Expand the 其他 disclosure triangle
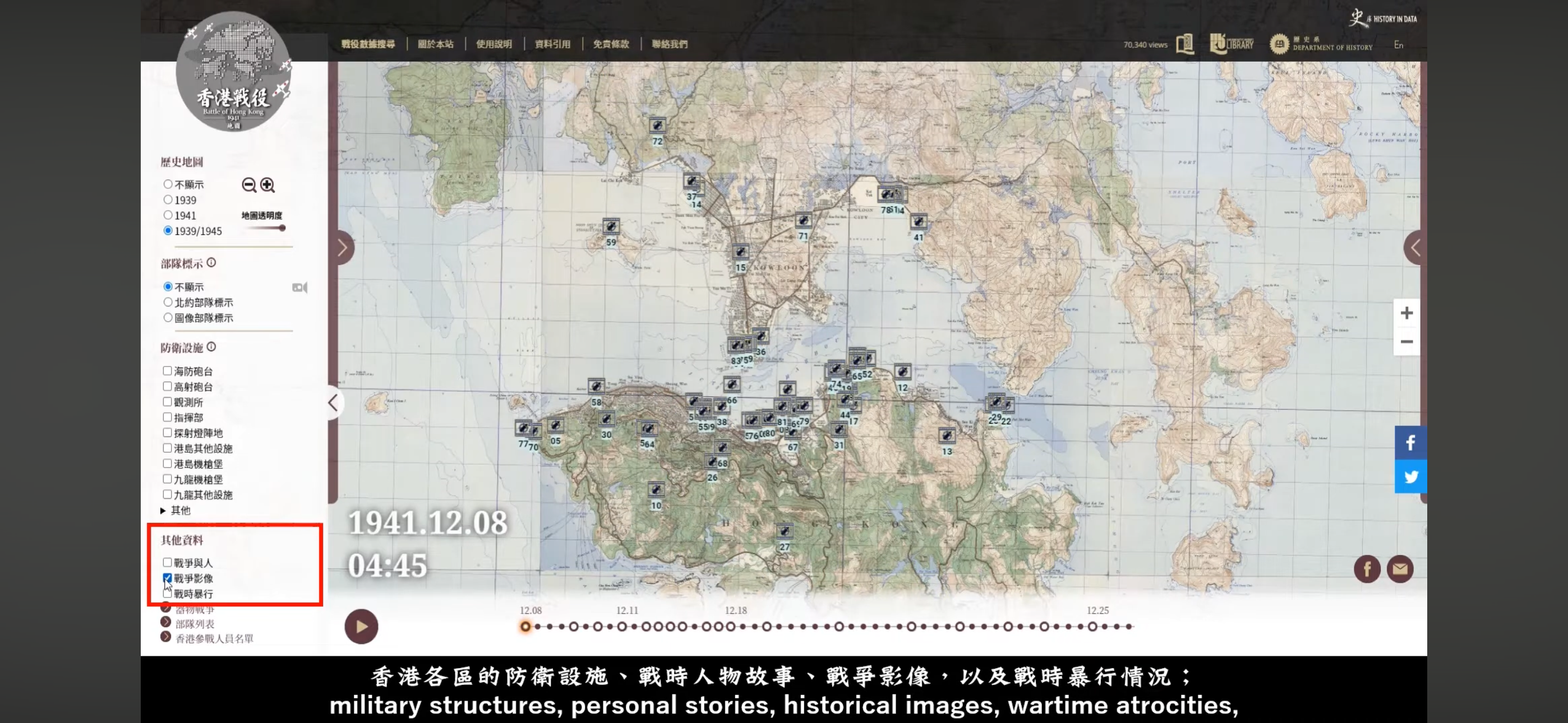1568x723 pixels. click(163, 511)
